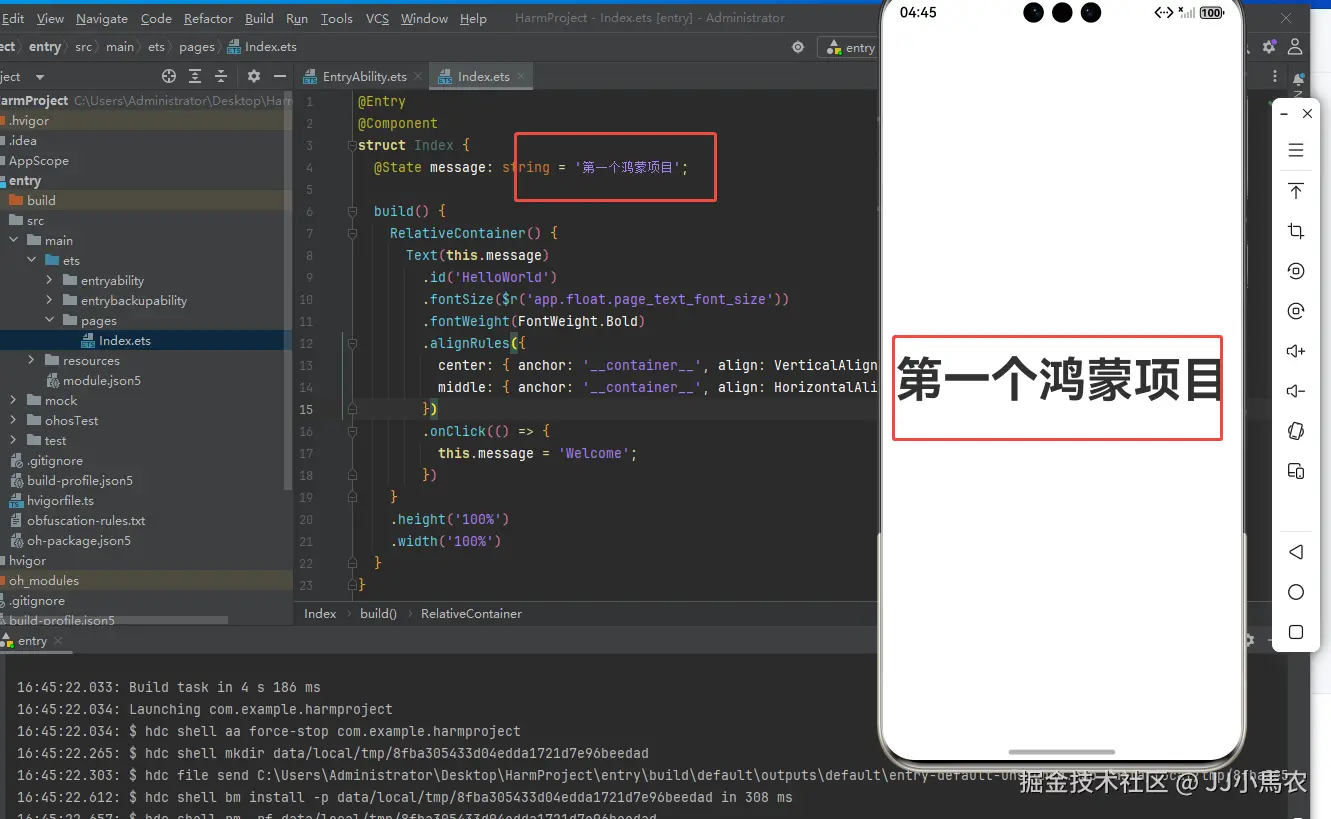Screen dimensions: 1331x819
Task: Click the RelativeContainer breadcrumb below editor
Action: click(471, 613)
